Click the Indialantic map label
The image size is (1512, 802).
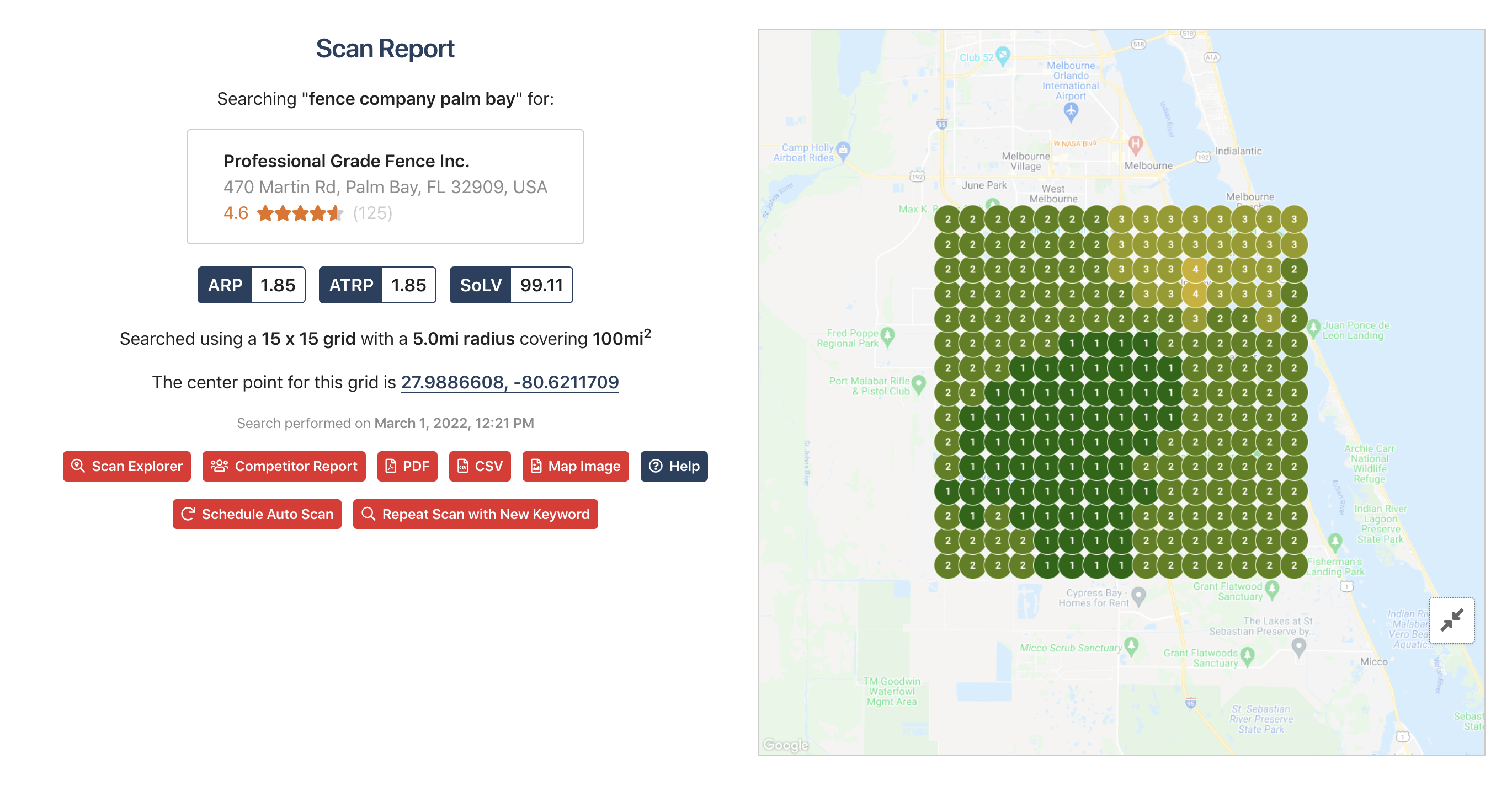(1238, 151)
